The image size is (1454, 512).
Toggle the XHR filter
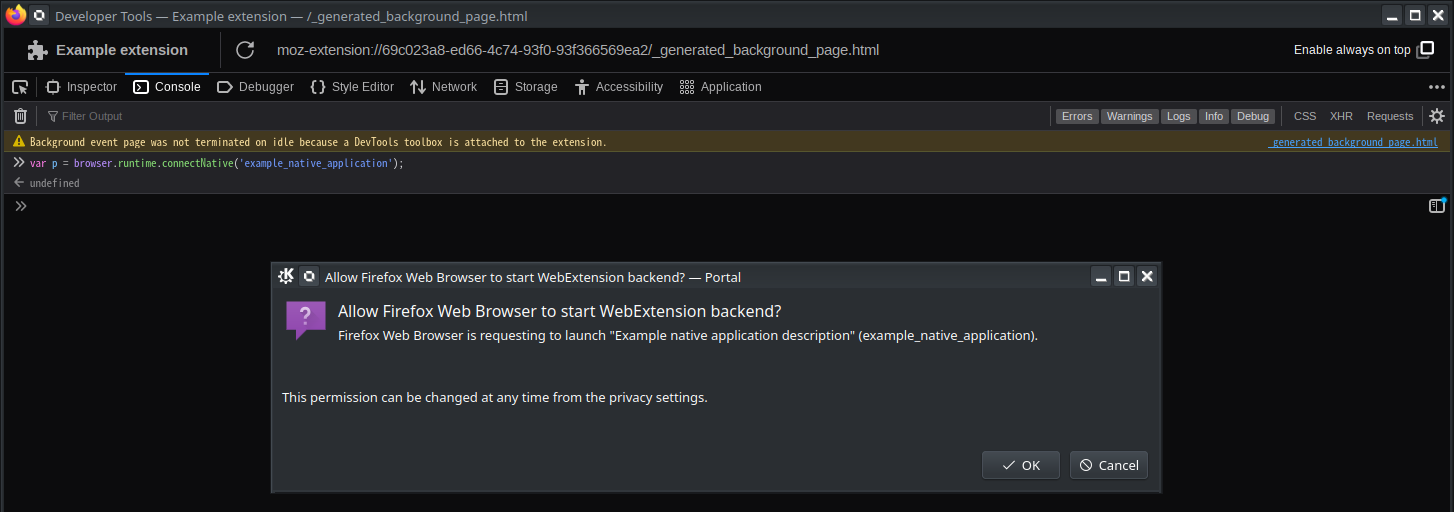point(1341,116)
